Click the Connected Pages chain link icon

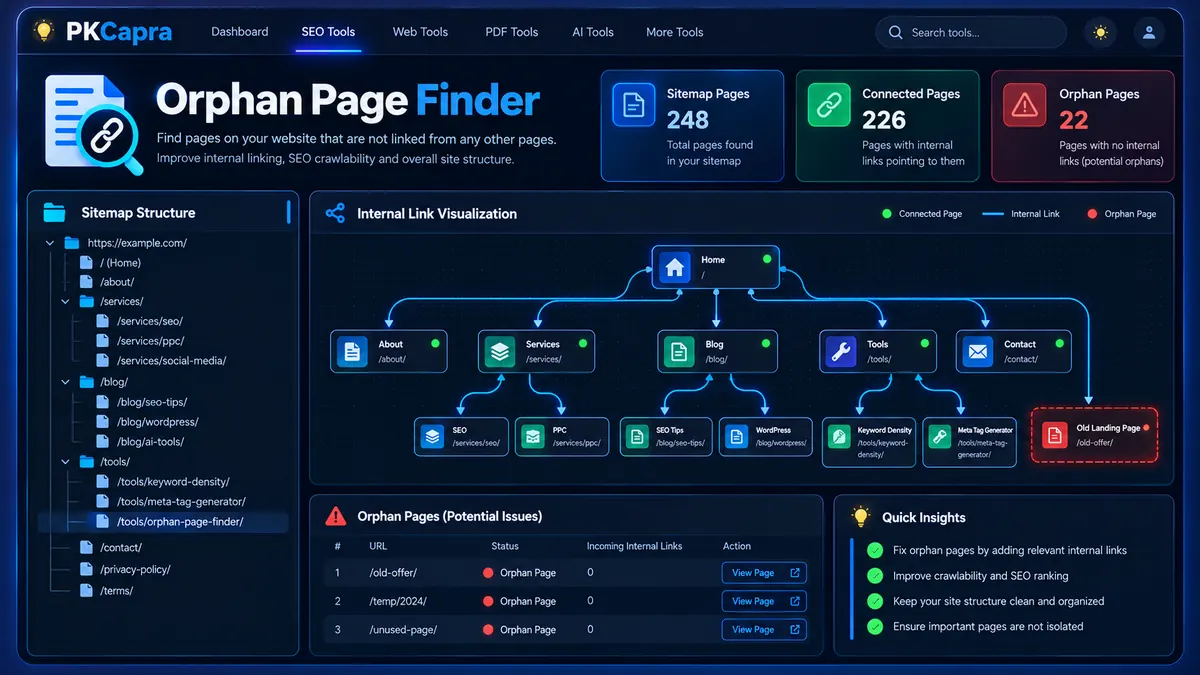tap(829, 105)
